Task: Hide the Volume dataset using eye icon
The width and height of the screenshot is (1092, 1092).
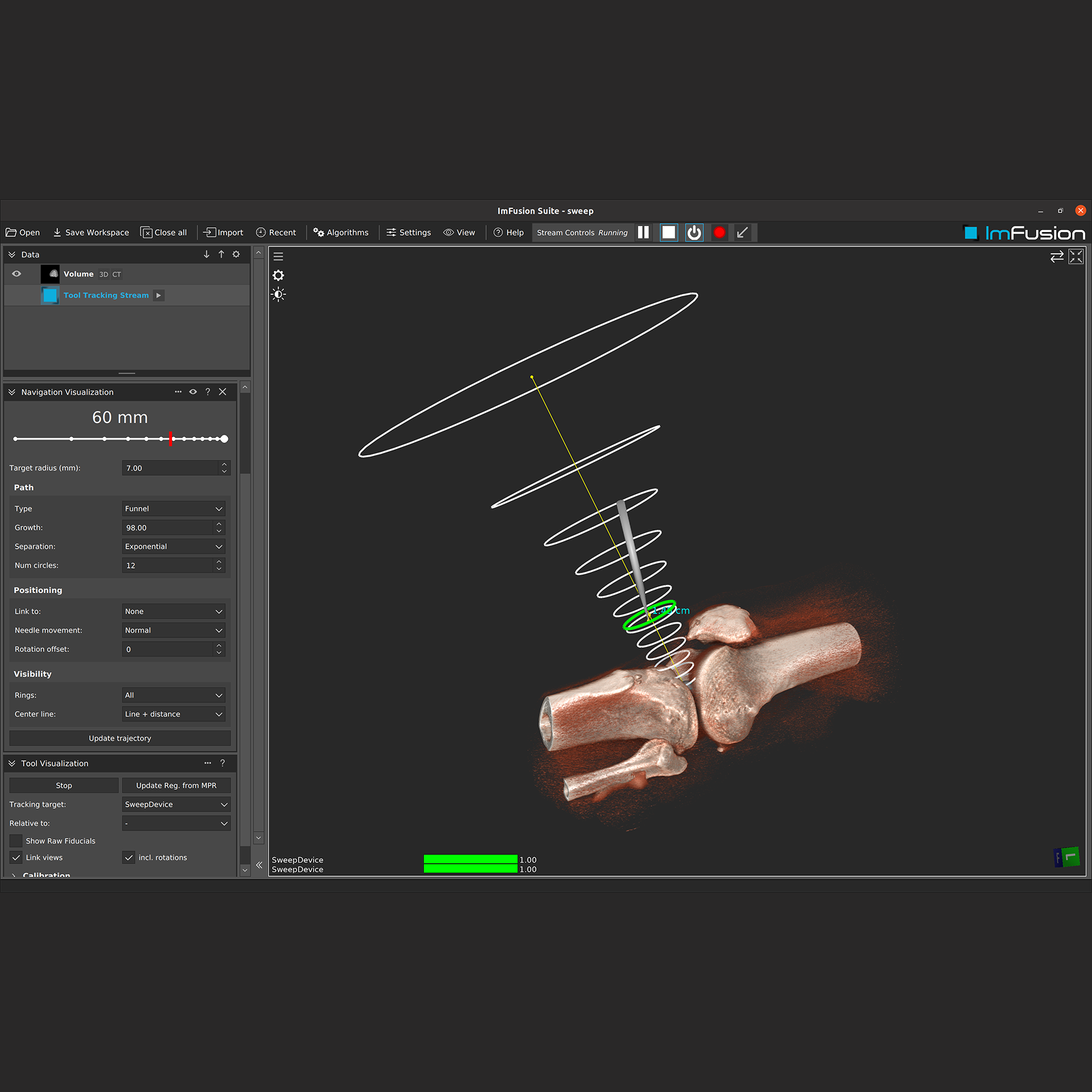Action: [16, 274]
